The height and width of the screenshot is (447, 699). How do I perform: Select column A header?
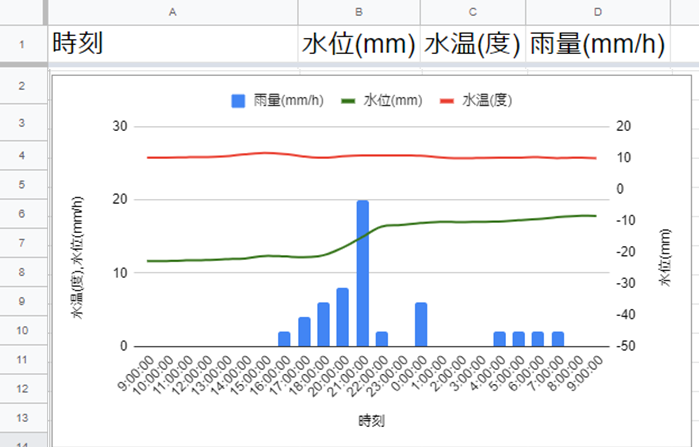click(173, 12)
